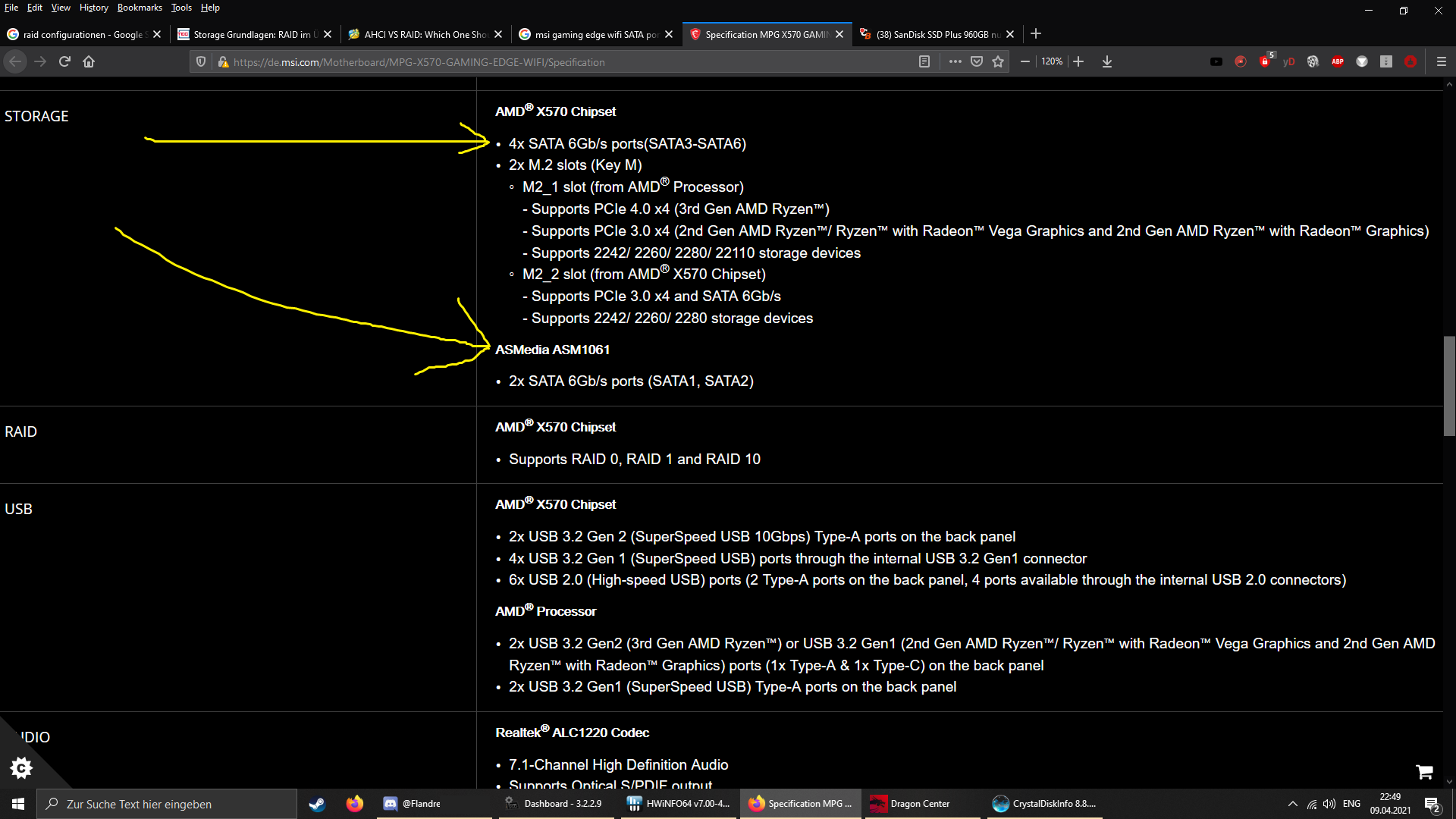The height and width of the screenshot is (819, 1456).
Task: Reload the current page
Action: (x=64, y=61)
